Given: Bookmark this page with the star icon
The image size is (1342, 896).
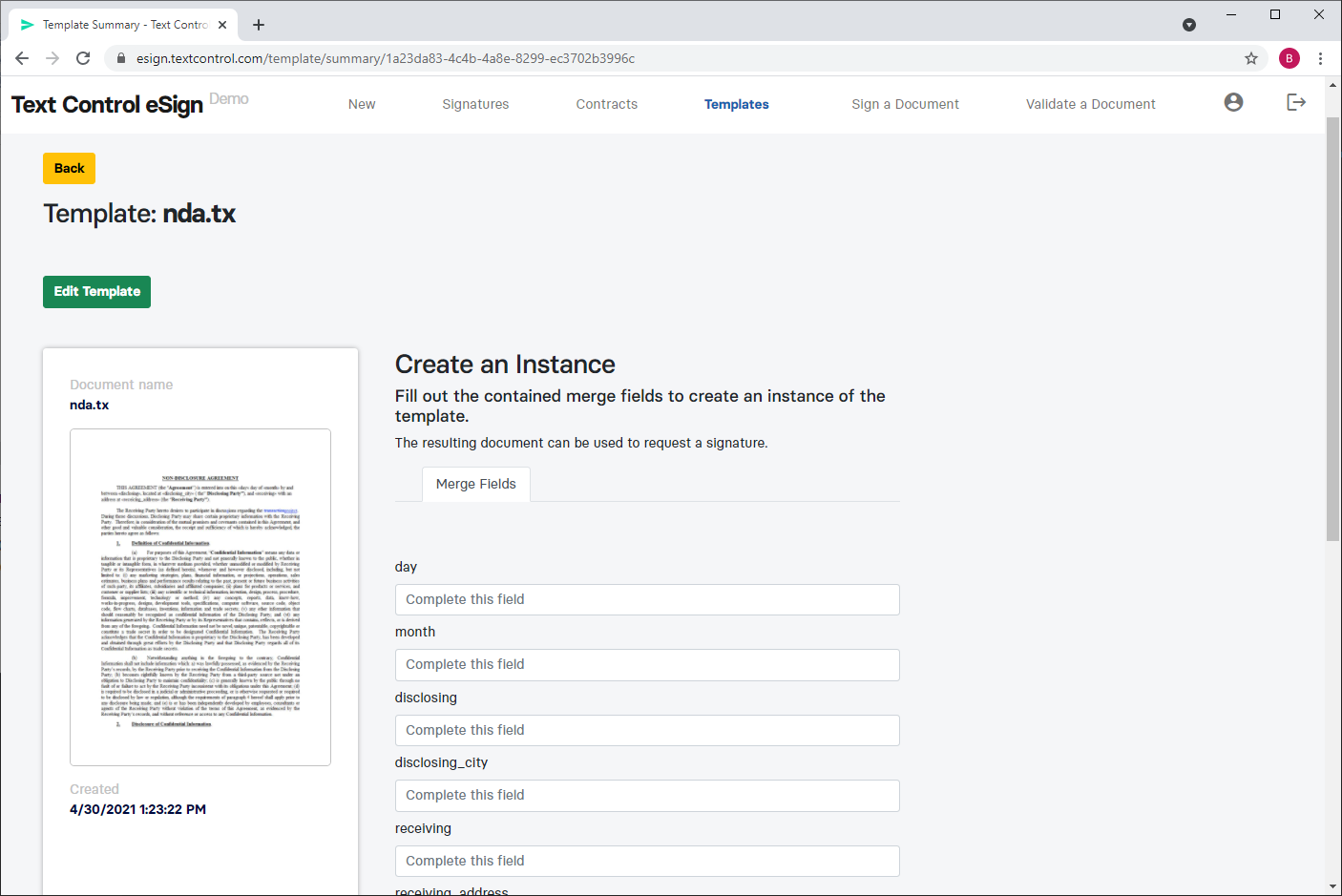Looking at the screenshot, I should pyautogui.click(x=1251, y=58).
